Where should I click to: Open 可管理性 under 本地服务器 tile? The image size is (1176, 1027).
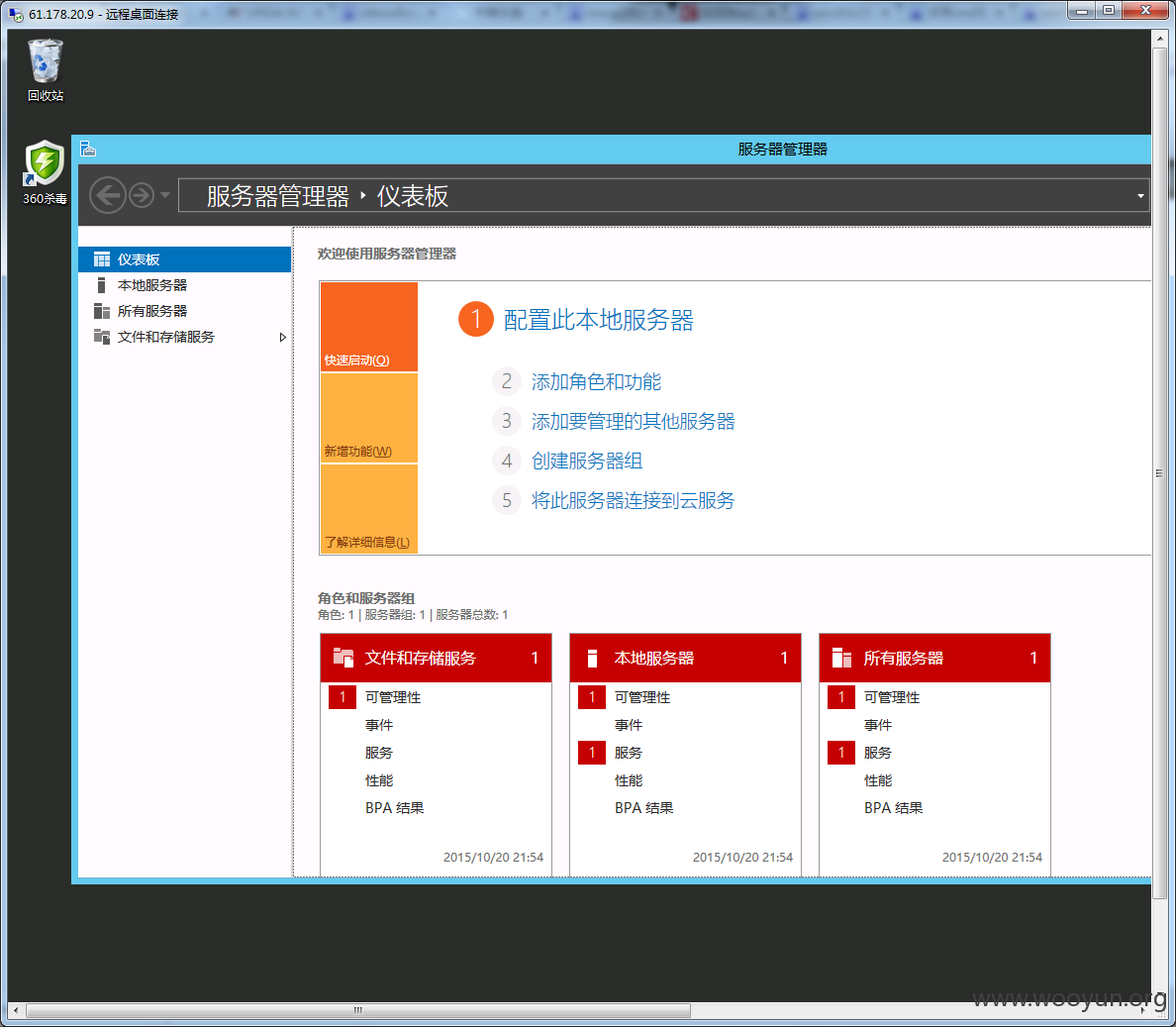tap(642, 697)
